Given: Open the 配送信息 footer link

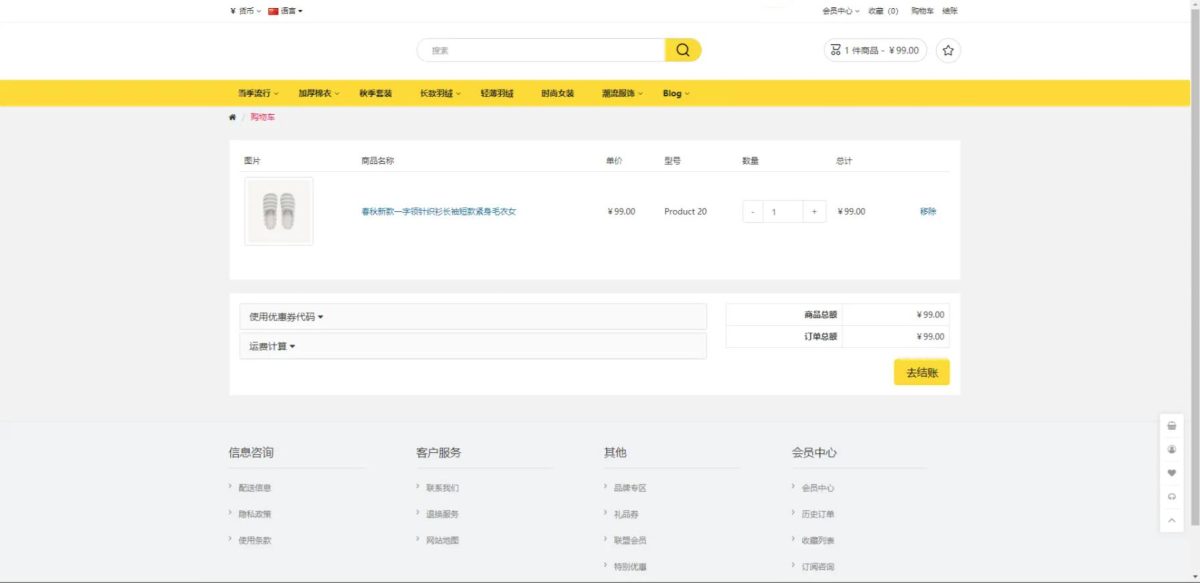Looking at the screenshot, I should click(x=255, y=488).
